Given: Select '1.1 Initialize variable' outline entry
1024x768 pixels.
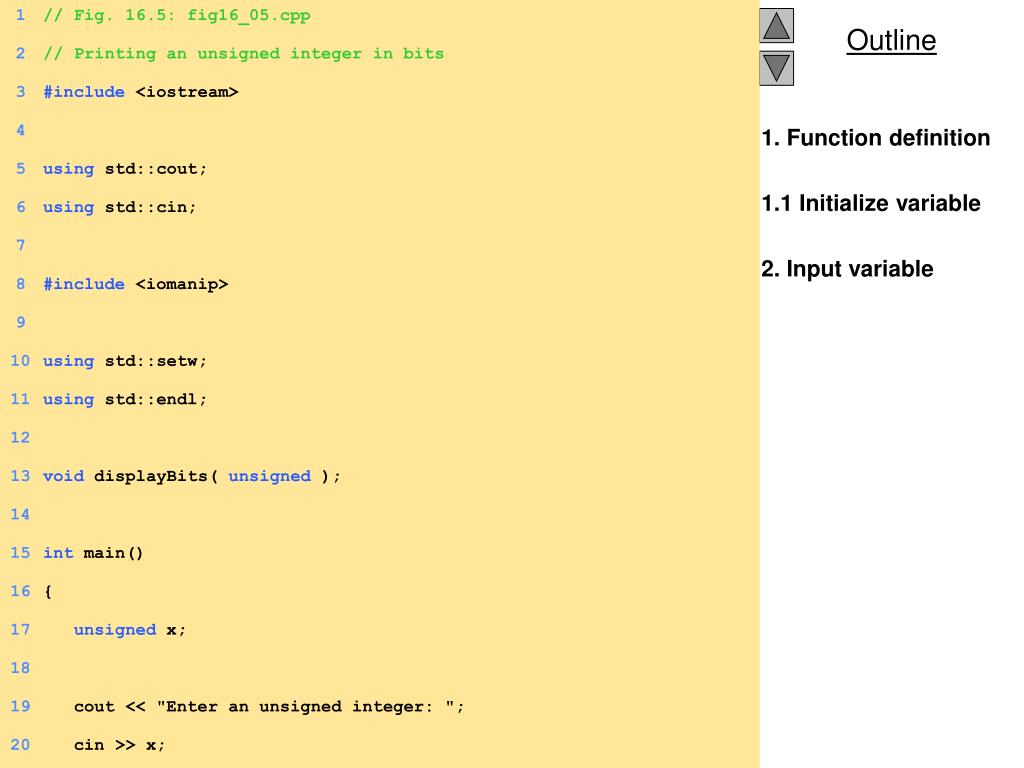Looking at the screenshot, I should pyautogui.click(x=871, y=203).
